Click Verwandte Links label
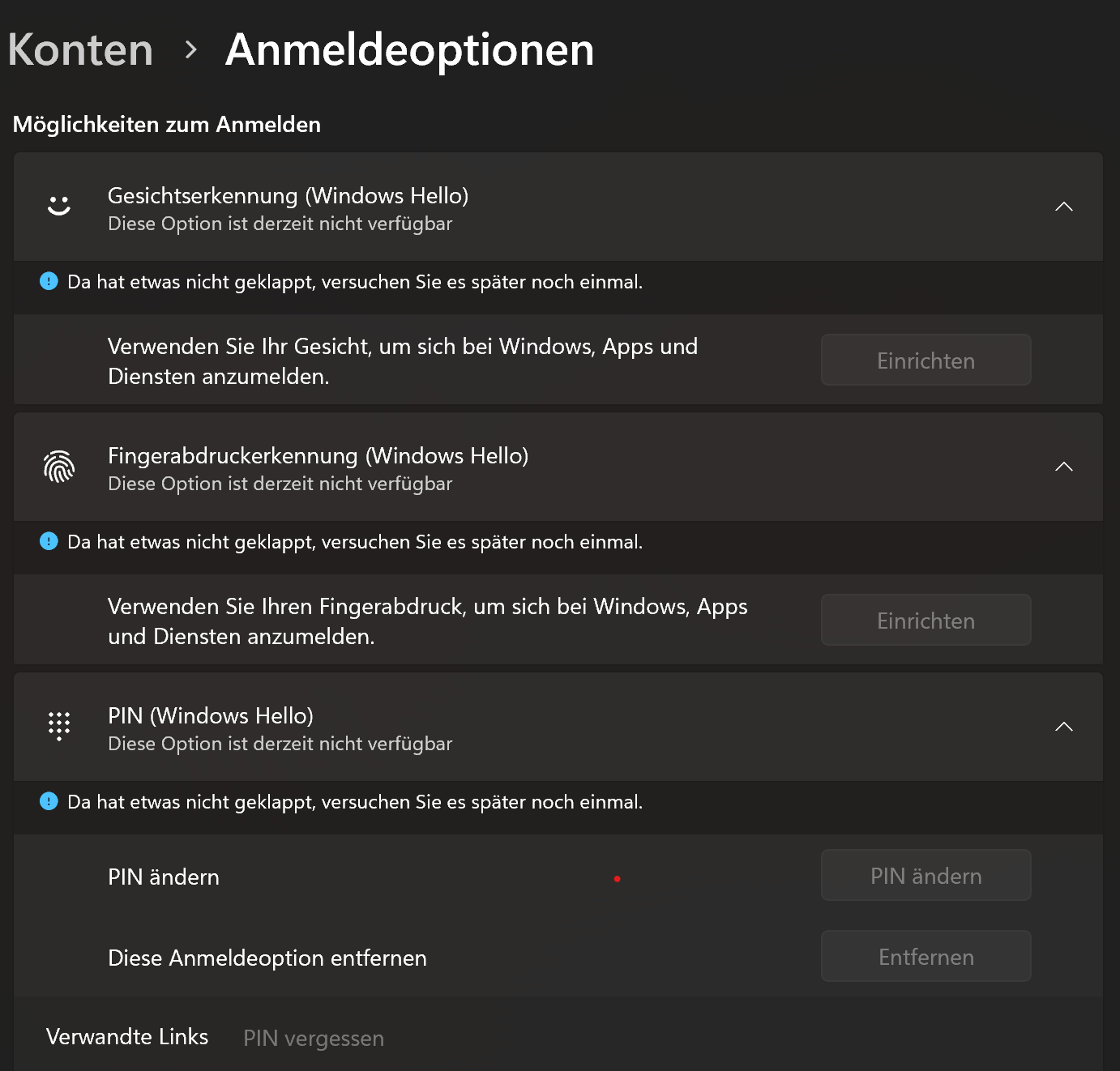Screen dimensions: 1120x1071 (x=127, y=1037)
